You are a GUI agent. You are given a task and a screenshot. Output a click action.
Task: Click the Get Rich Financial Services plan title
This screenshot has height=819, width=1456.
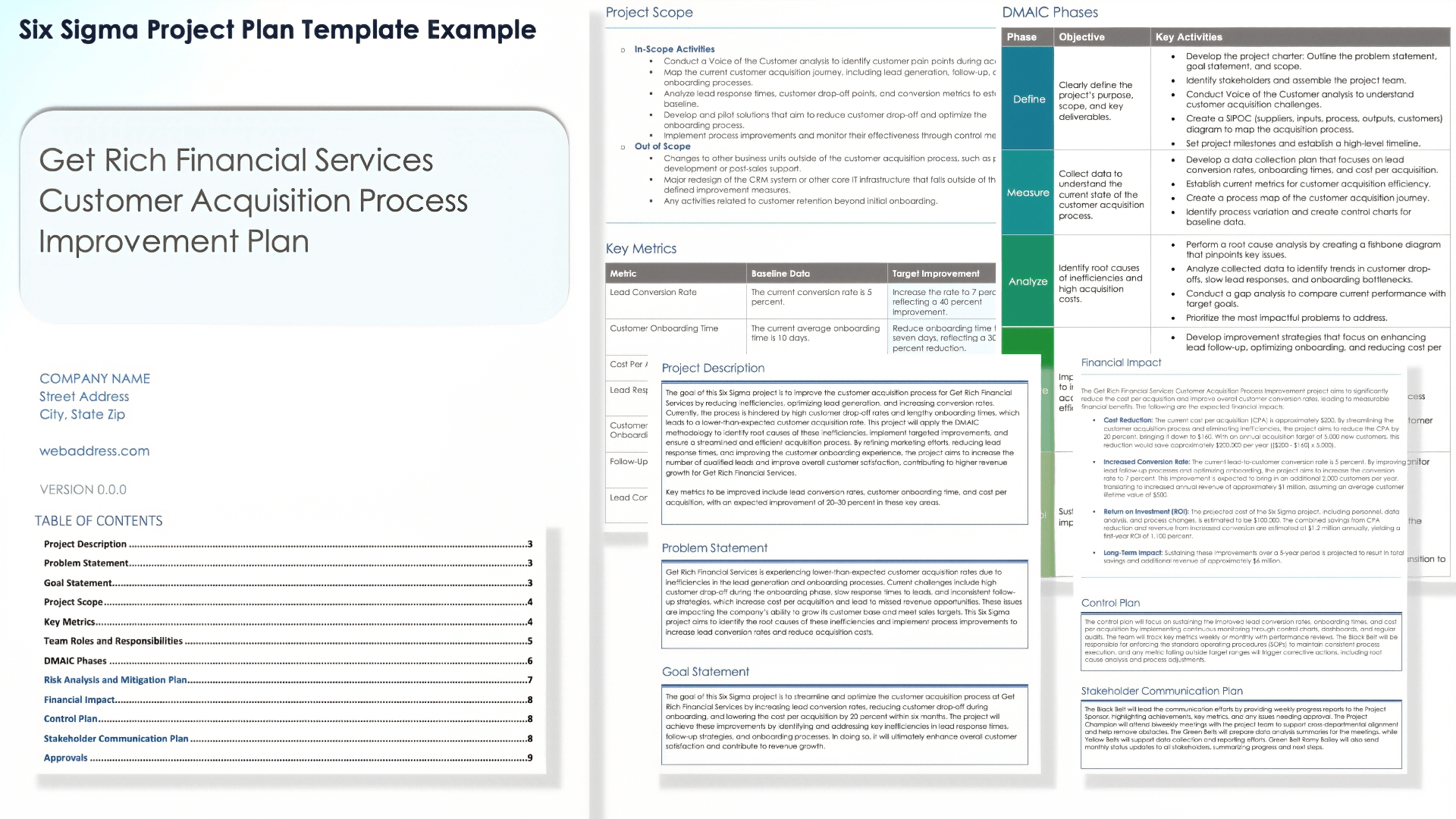point(253,201)
